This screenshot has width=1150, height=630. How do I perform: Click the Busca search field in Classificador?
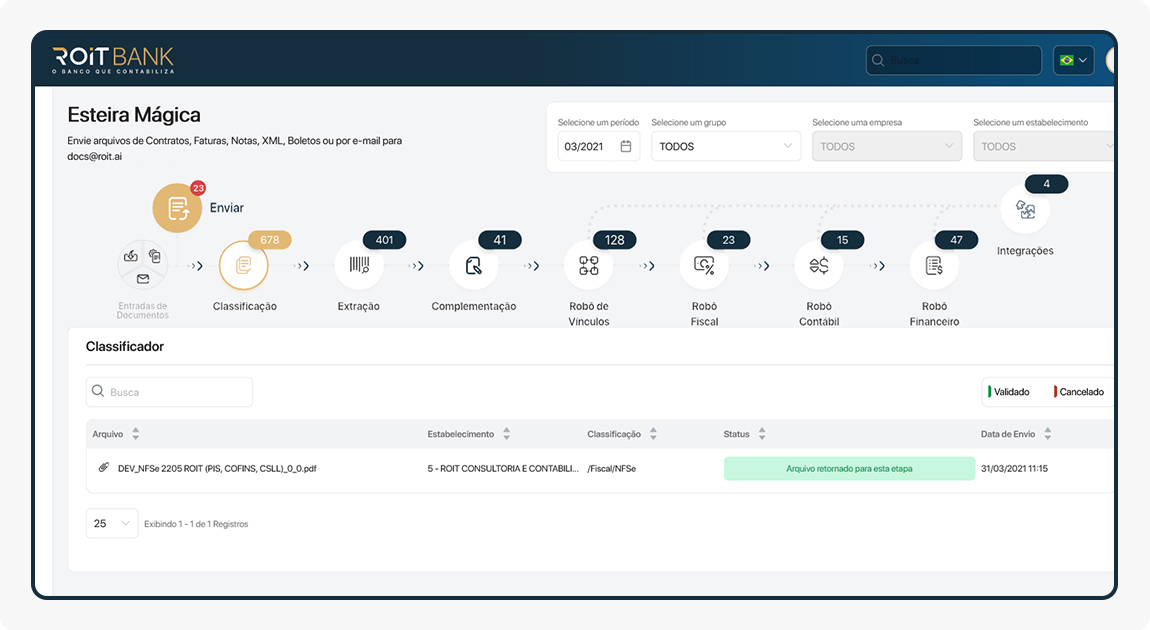(x=170, y=392)
